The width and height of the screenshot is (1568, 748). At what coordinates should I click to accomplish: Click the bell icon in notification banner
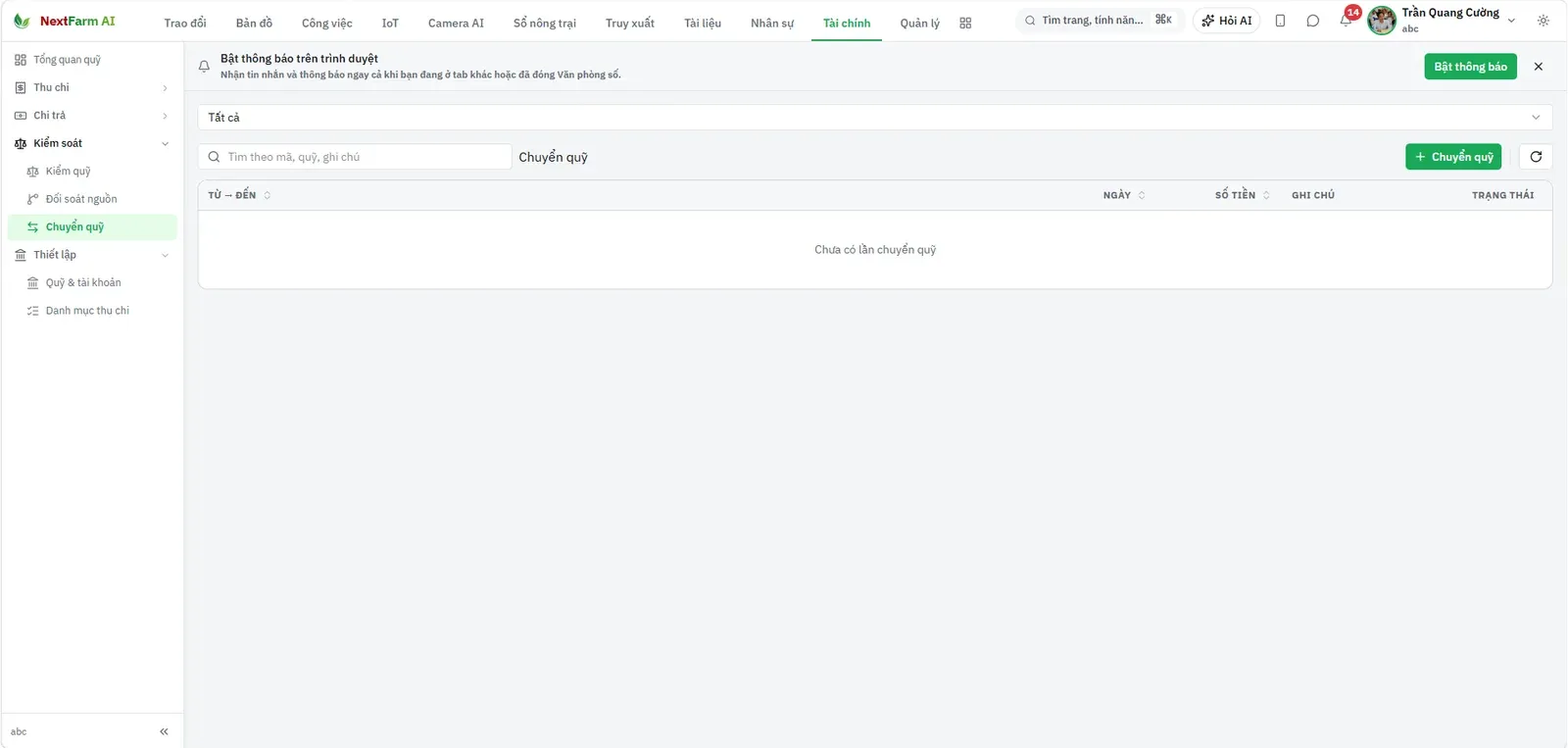(204, 67)
